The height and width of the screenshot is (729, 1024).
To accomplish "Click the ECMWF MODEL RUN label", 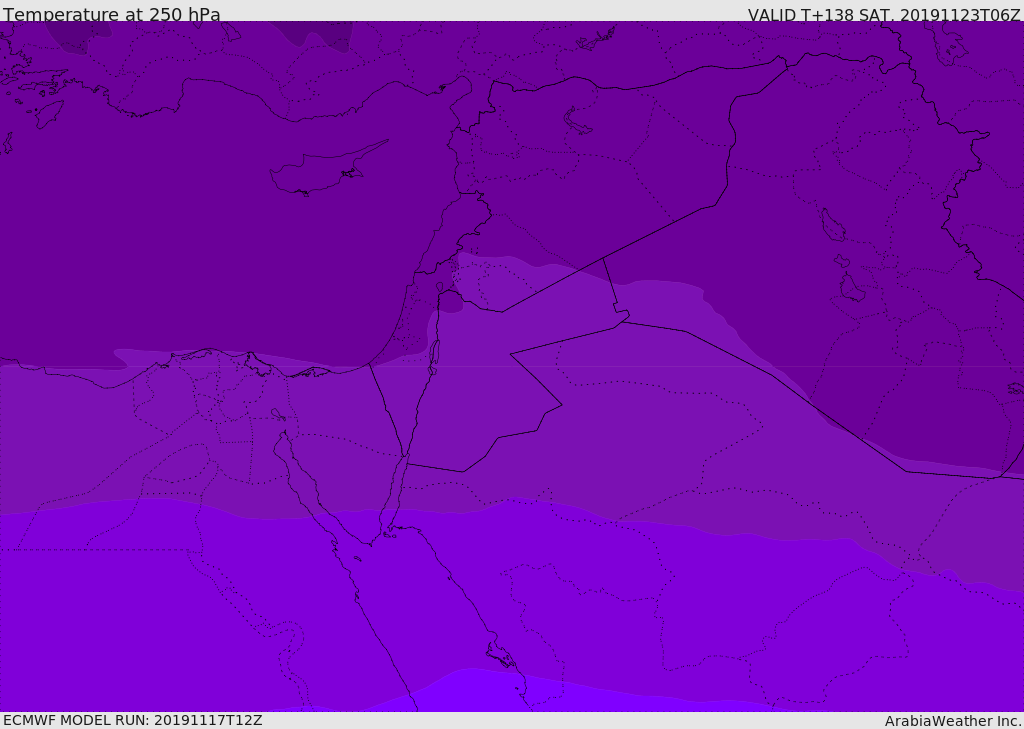I will coord(132,720).
